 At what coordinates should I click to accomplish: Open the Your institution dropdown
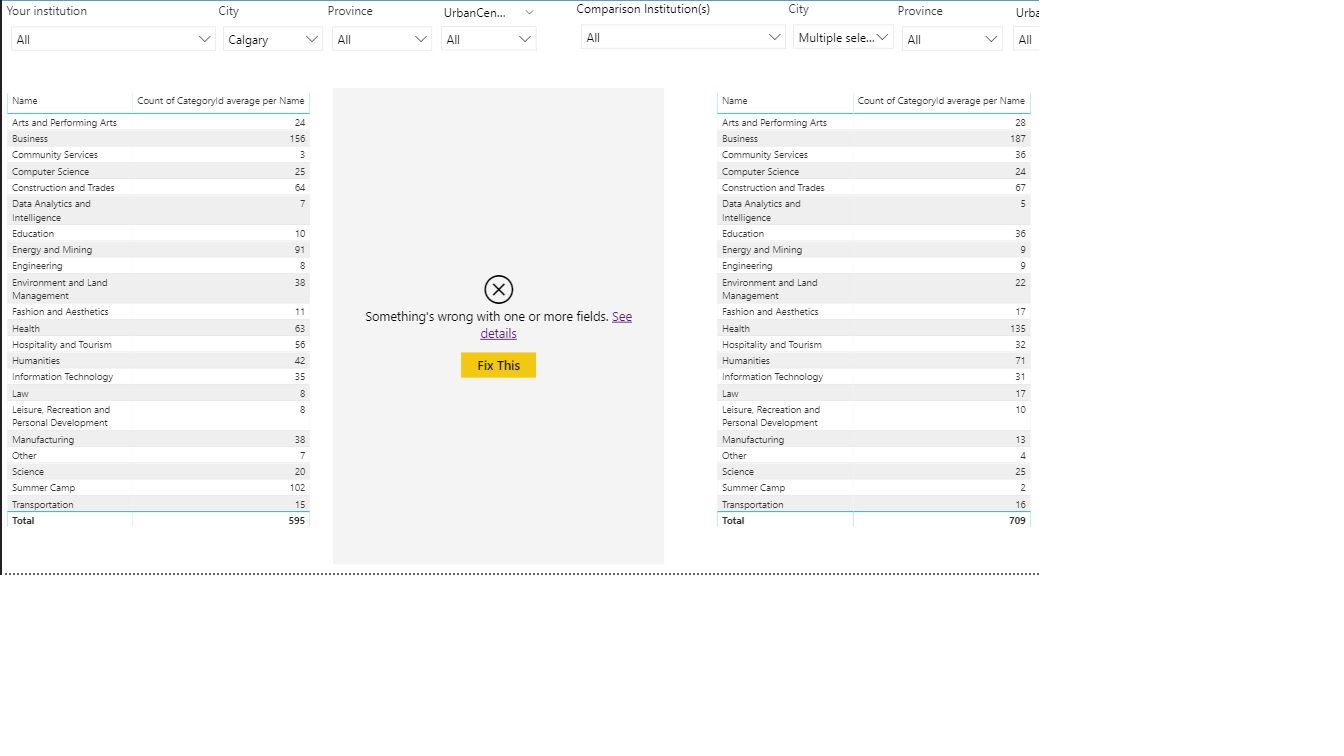(113, 39)
